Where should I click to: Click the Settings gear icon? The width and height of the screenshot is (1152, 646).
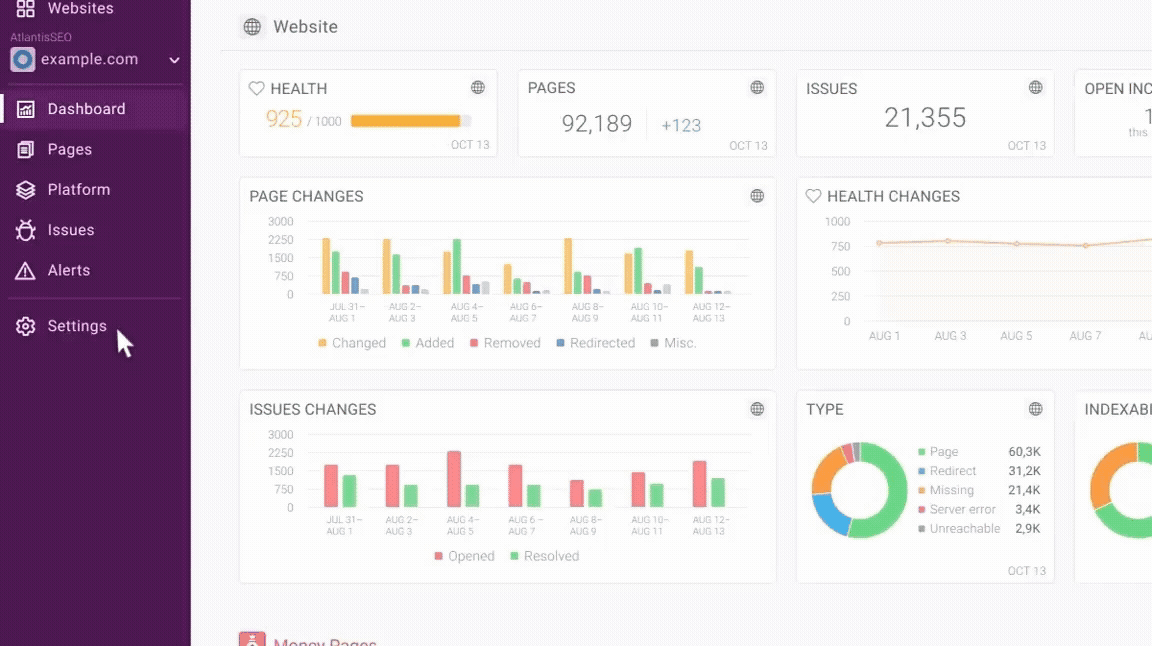[26, 326]
